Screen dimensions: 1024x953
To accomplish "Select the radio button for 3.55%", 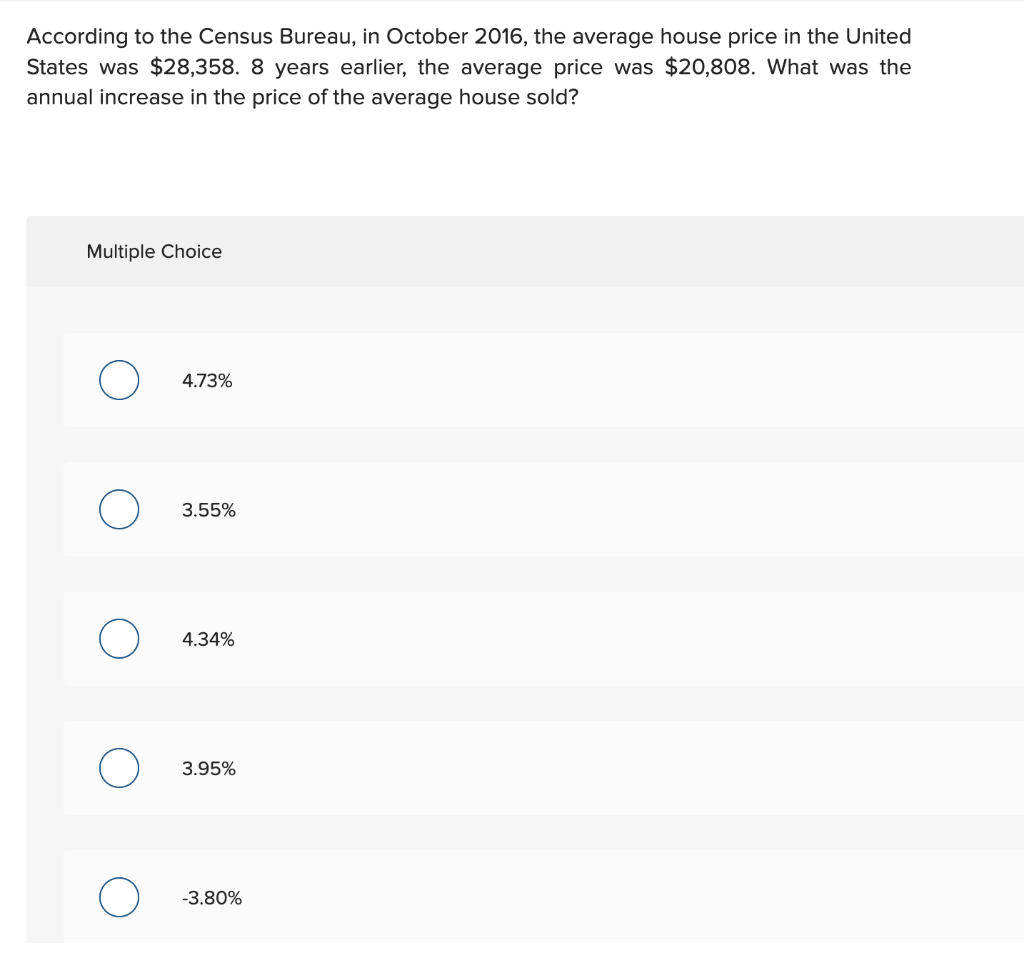I will point(118,509).
